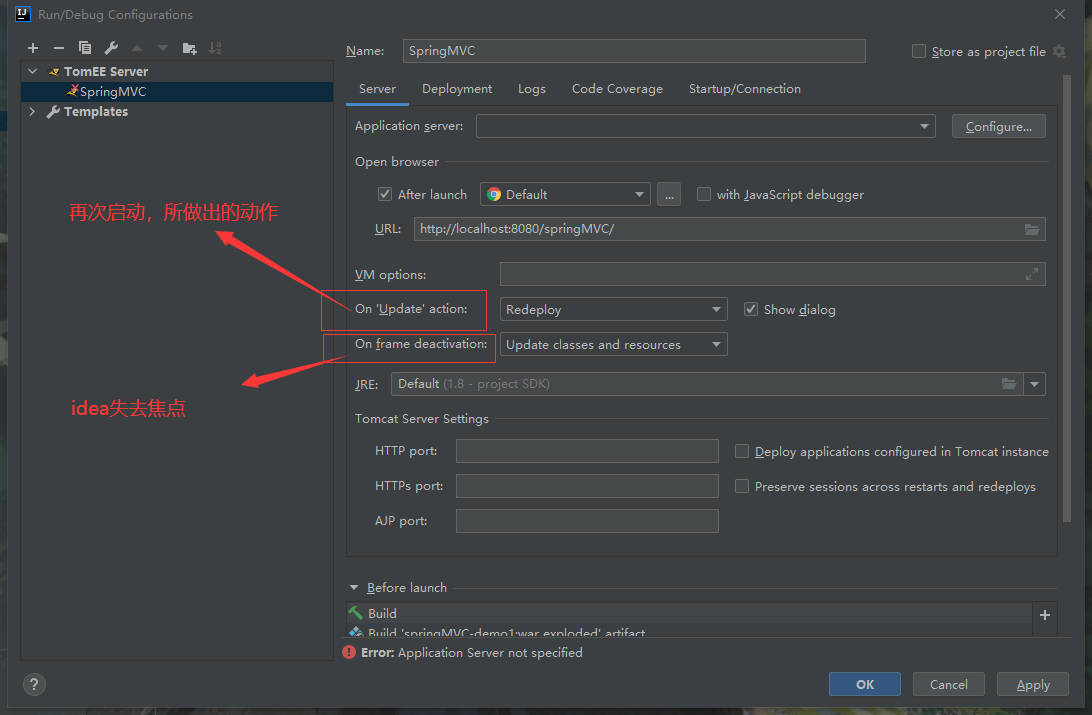Open the JRE dropdown arrow

point(1034,384)
